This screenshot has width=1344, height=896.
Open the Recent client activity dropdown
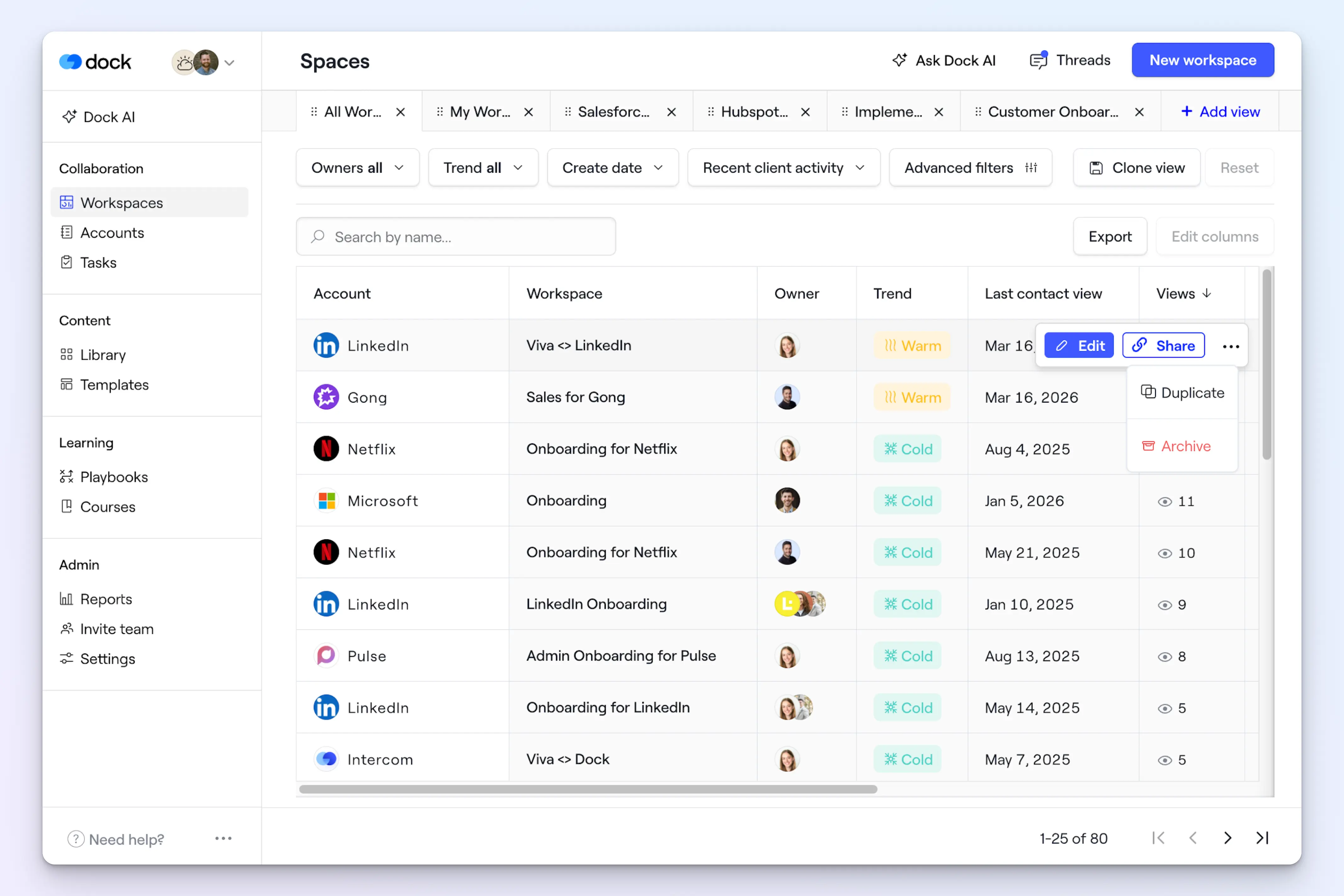tap(783, 167)
